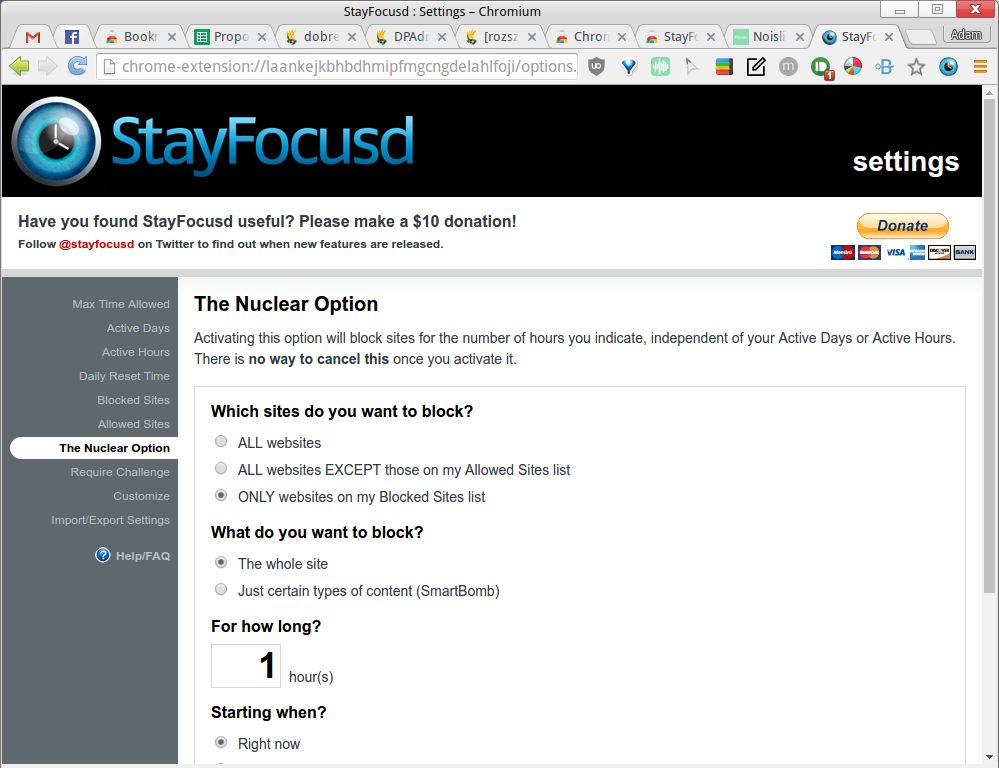Open Daily Reset Time settings

click(124, 376)
